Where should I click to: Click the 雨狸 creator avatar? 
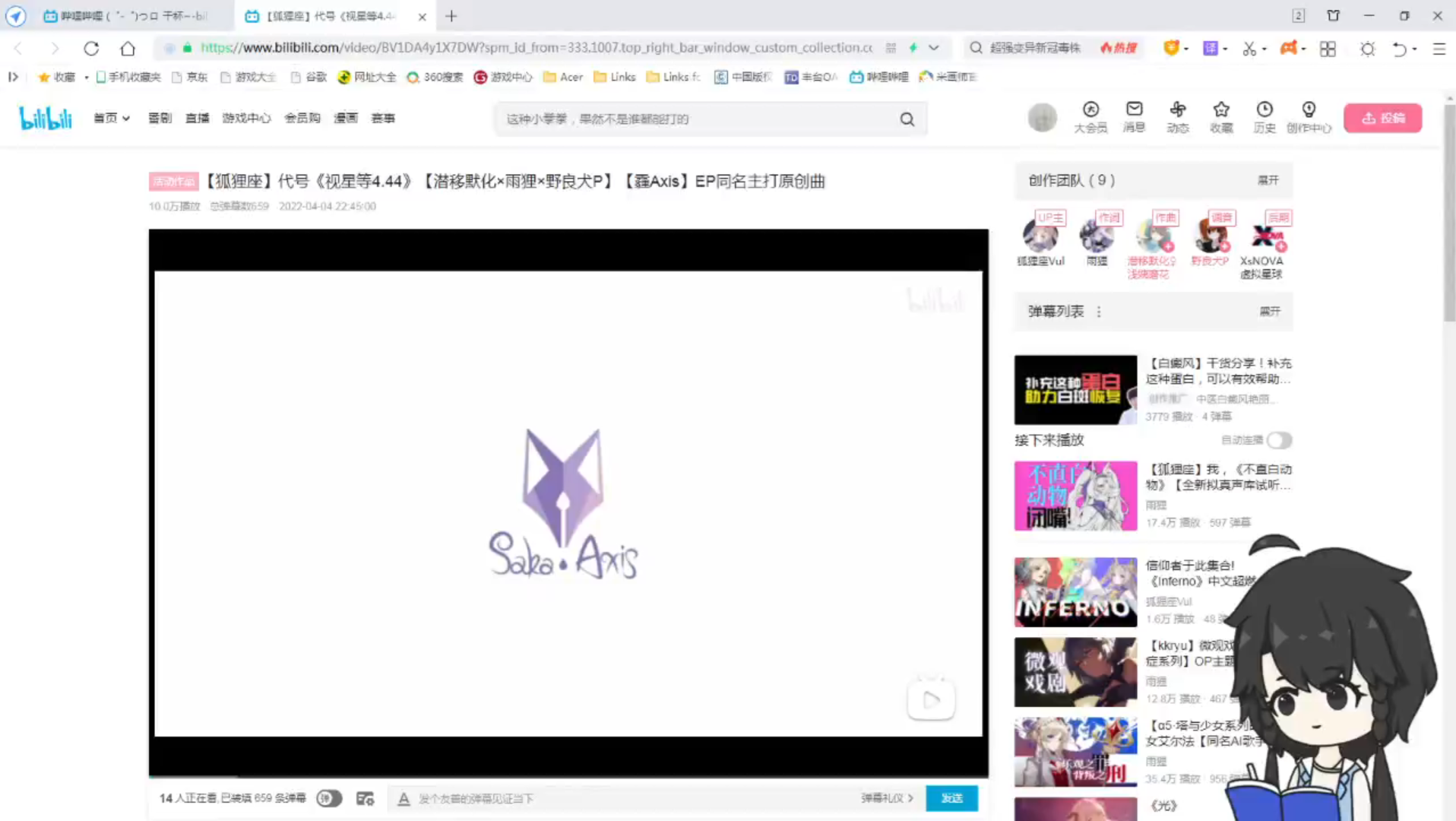tap(1097, 235)
